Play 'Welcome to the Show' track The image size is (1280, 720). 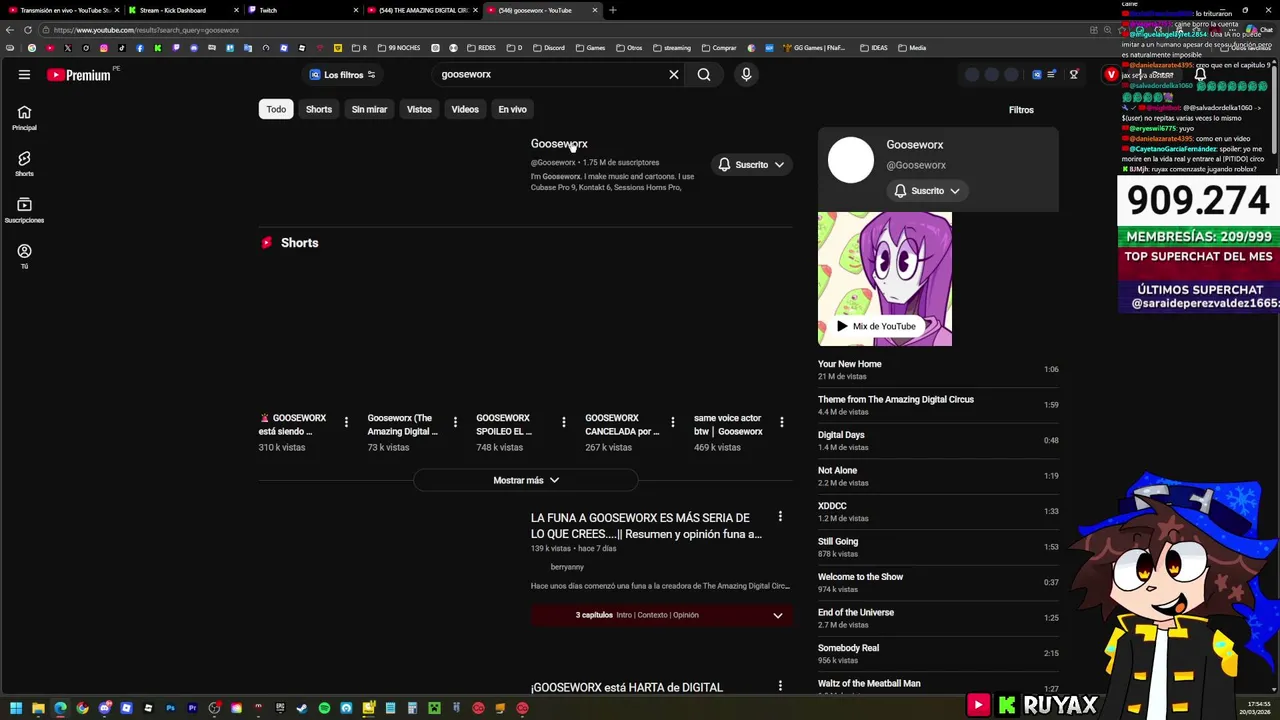pyautogui.click(x=938, y=583)
